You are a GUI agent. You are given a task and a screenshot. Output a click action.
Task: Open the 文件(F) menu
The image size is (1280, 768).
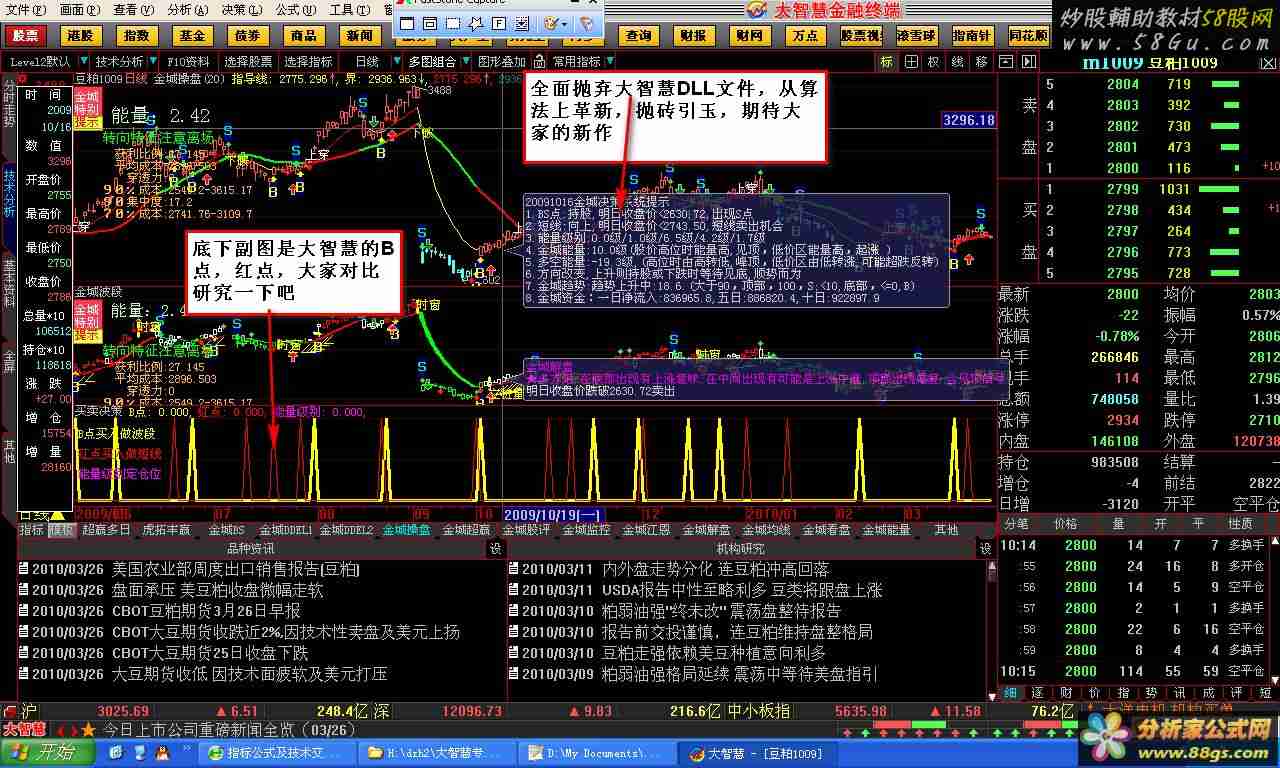coord(24,9)
